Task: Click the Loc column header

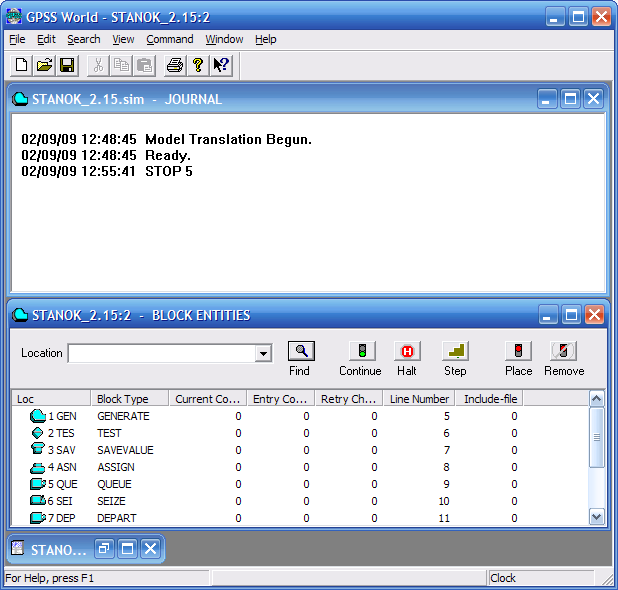Action: click(x=51, y=398)
